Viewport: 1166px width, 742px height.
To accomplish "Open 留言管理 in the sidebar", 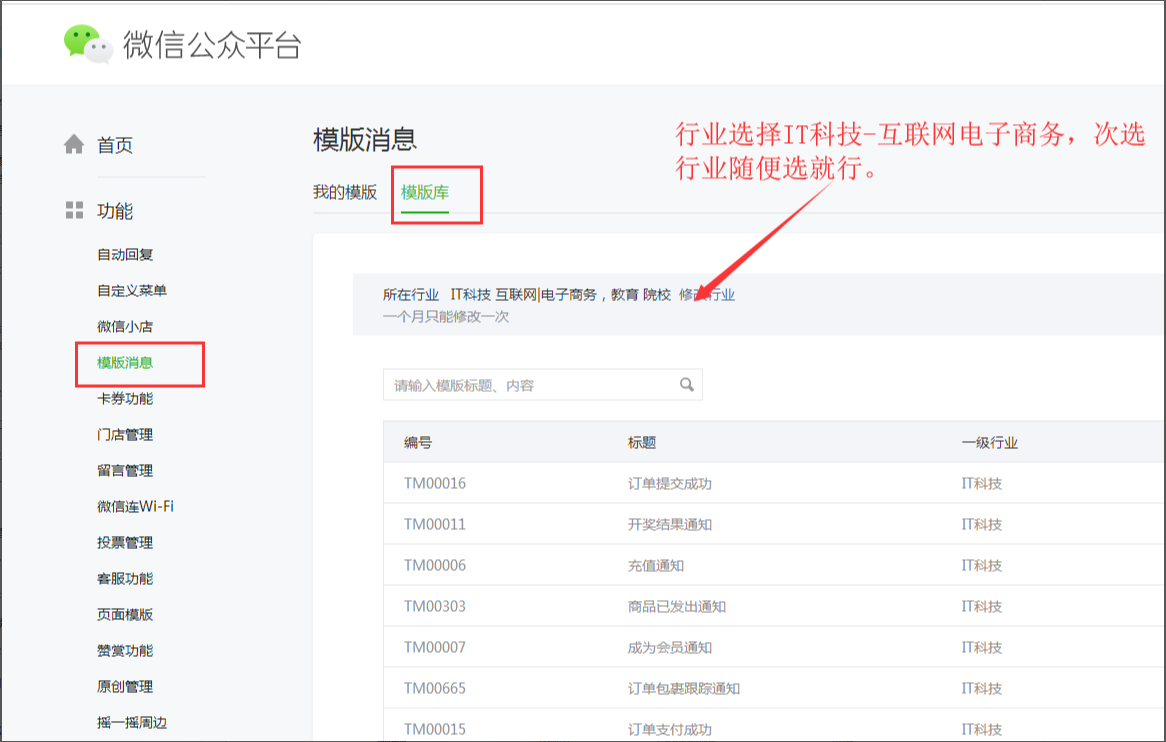I will (x=125, y=471).
